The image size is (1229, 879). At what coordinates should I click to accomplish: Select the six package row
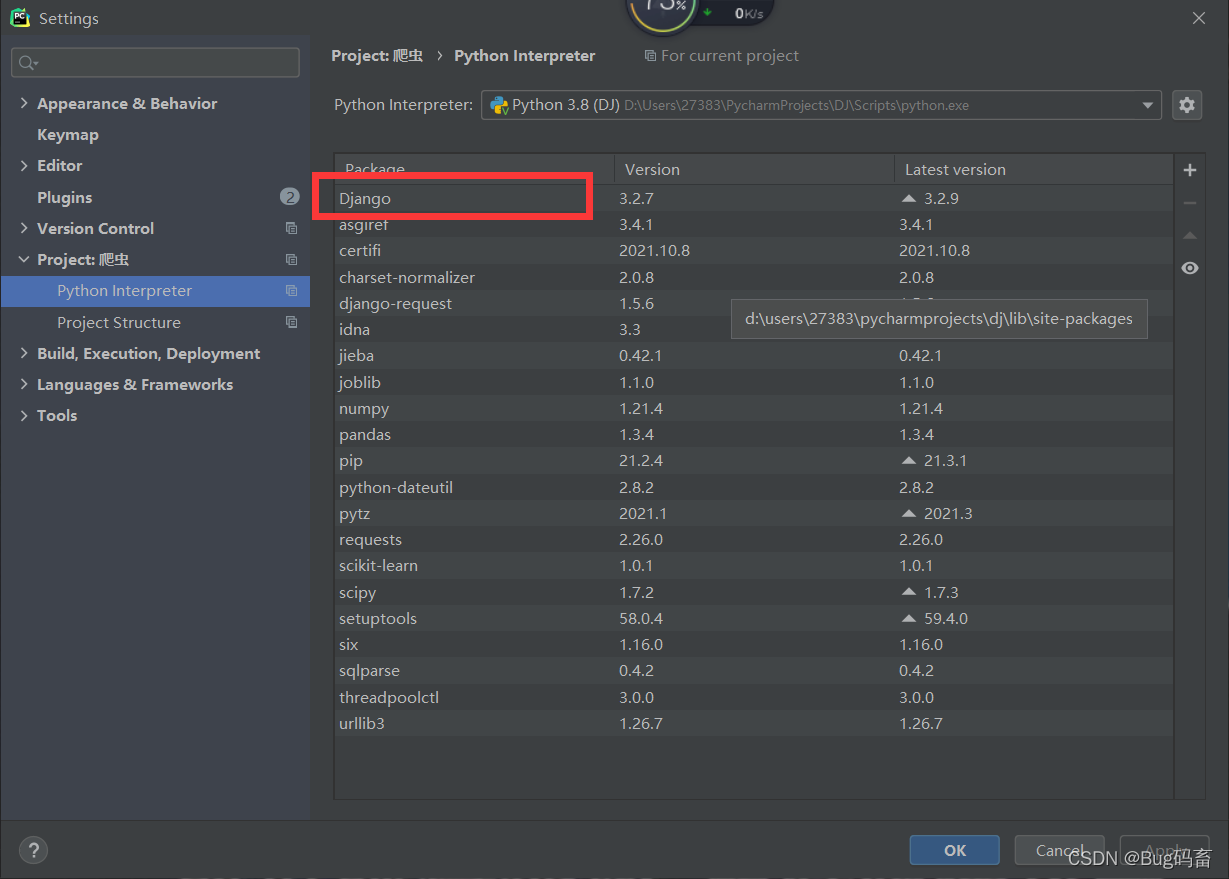pos(754,644)
